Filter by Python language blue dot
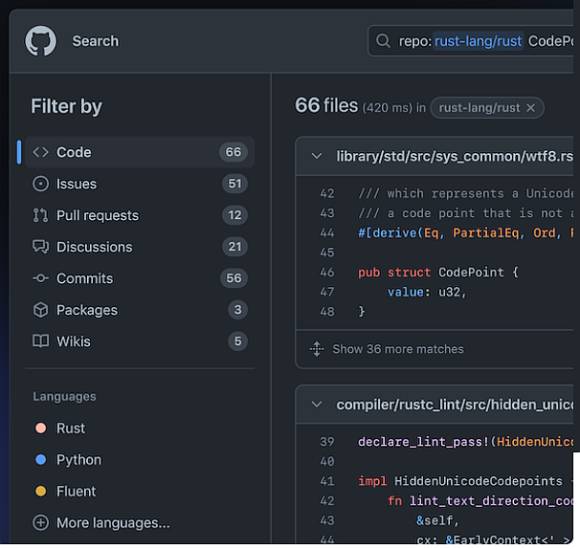 tap(41, 459)
